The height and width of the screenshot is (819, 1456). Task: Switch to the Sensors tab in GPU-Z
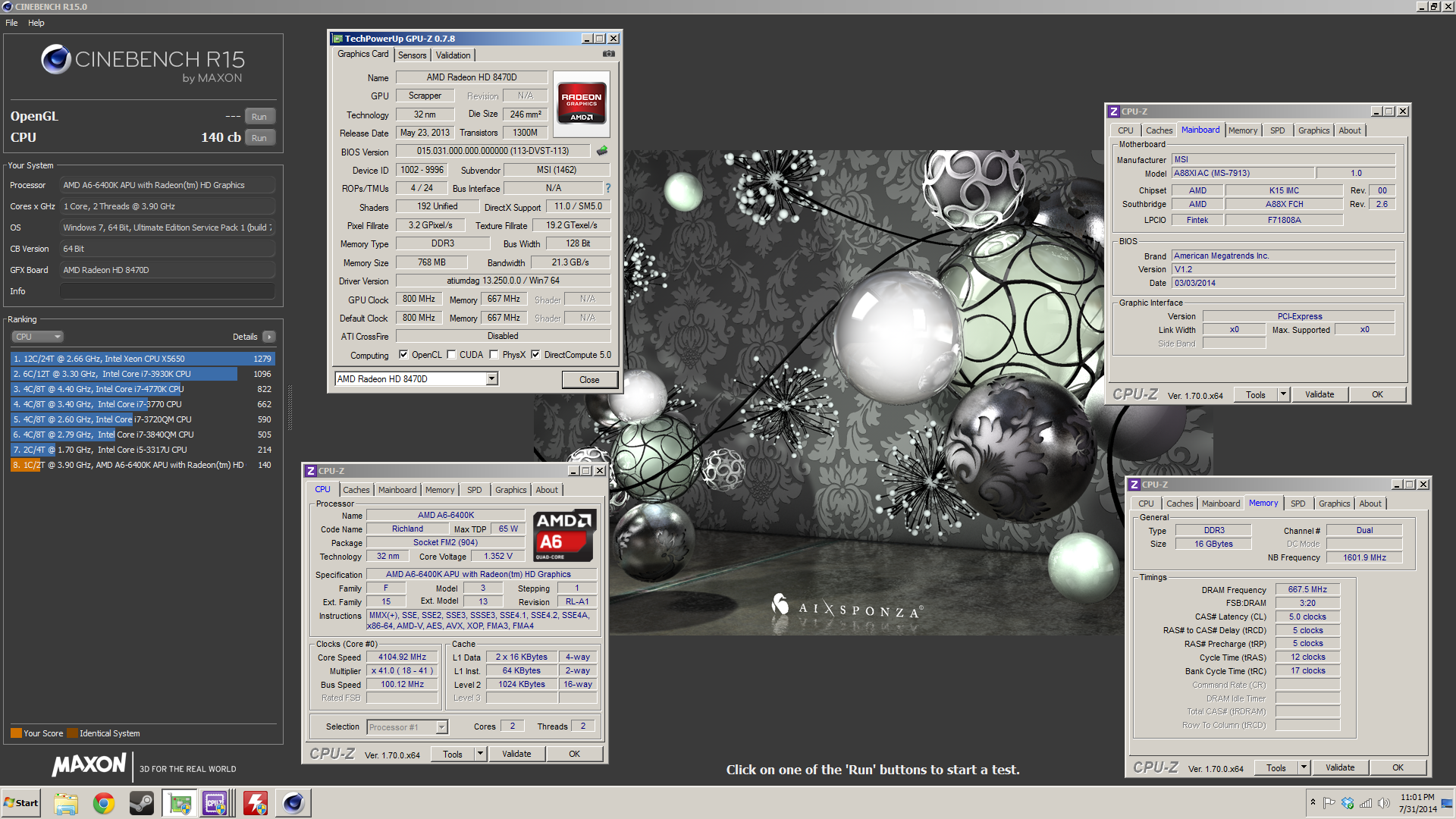pos(413,55)
